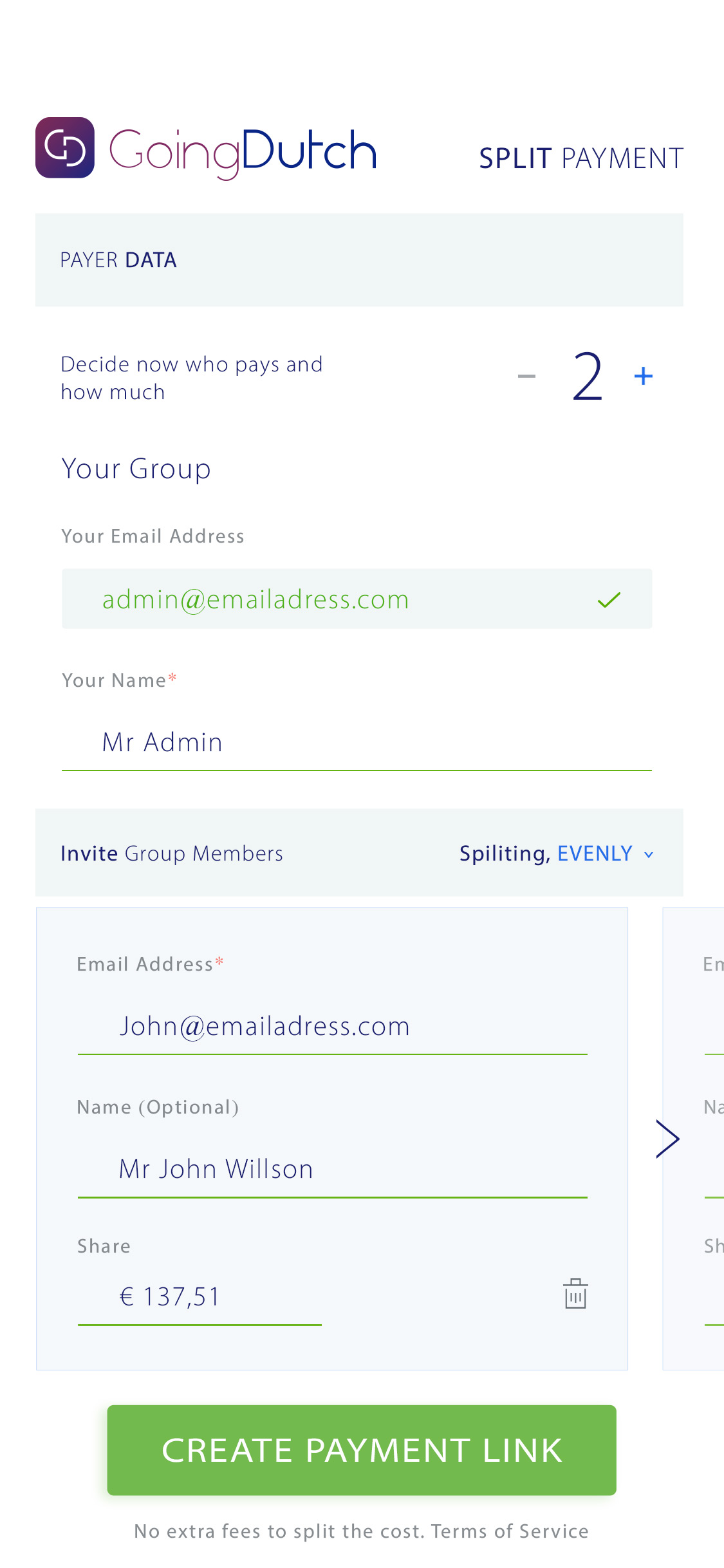724x1568 pixels.
Task: Click the chevron beside EVENLY
Action: pyautogui.click(x=649, y=855)
